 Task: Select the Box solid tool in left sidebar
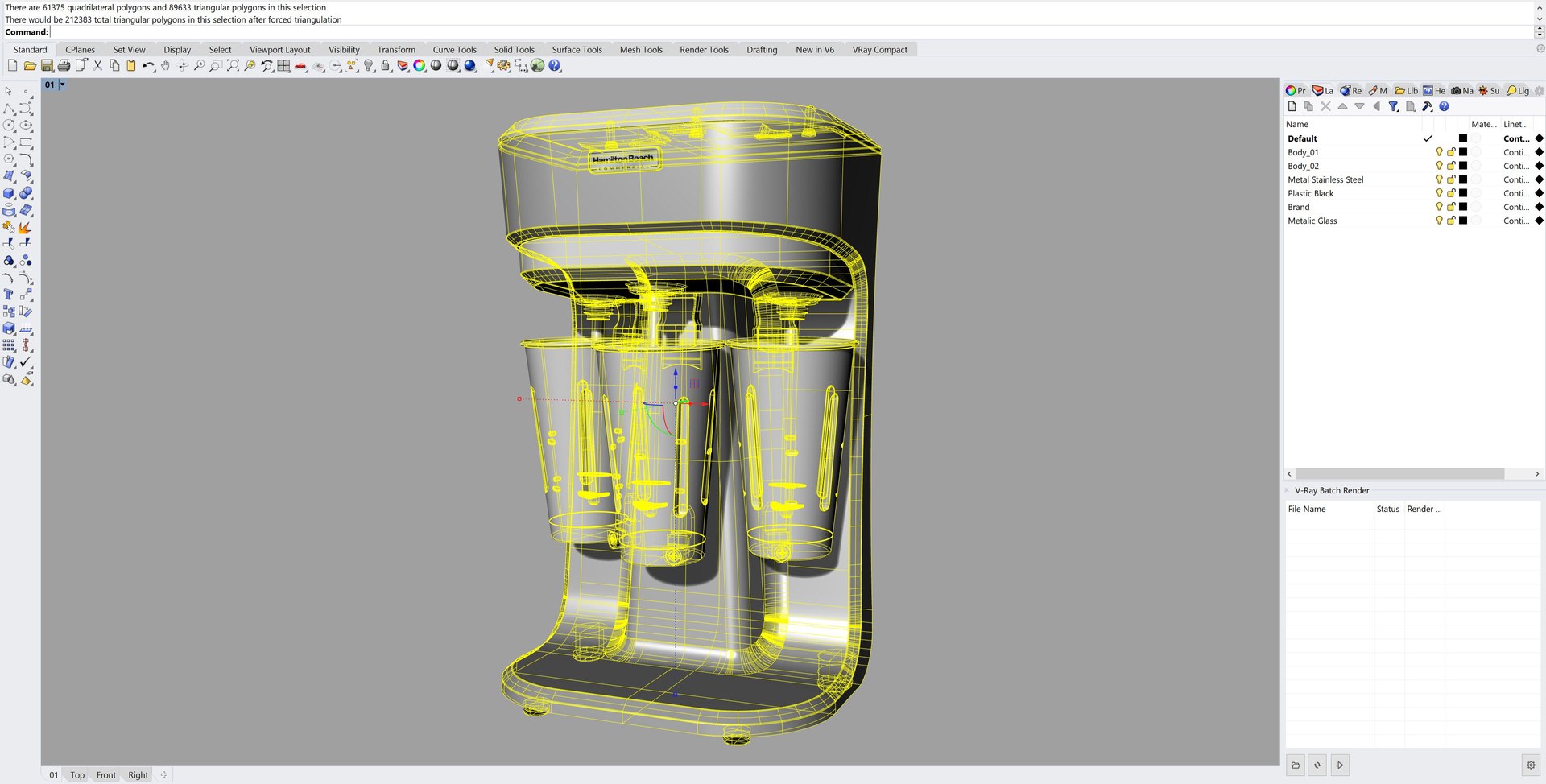coord(9,193)
